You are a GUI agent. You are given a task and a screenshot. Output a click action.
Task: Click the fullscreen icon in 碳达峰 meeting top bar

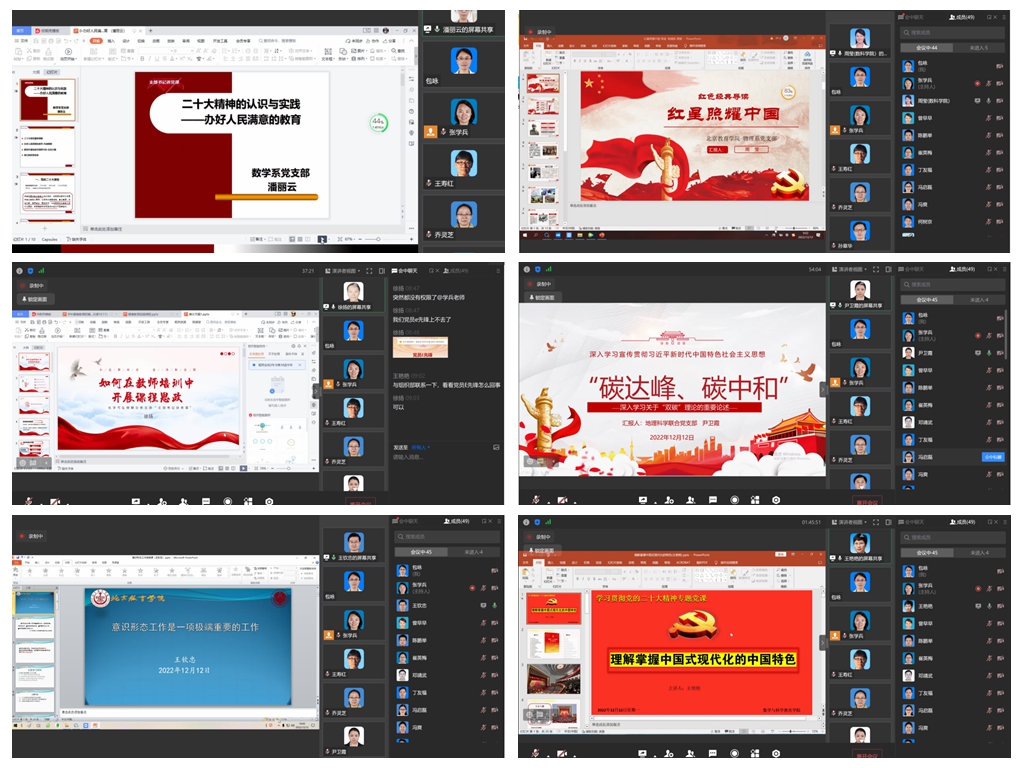click(876, 269)
